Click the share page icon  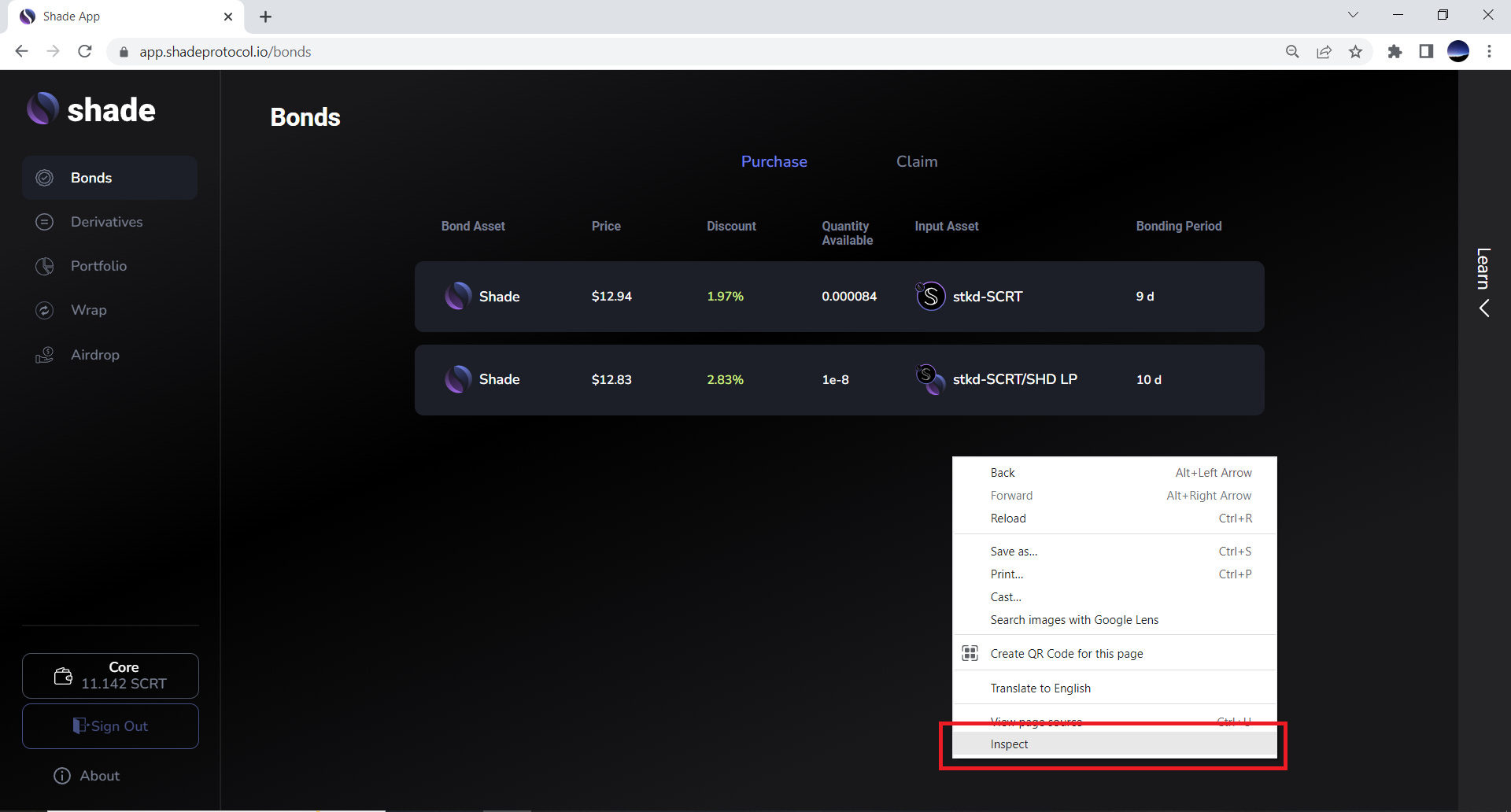pos(1324,52)
